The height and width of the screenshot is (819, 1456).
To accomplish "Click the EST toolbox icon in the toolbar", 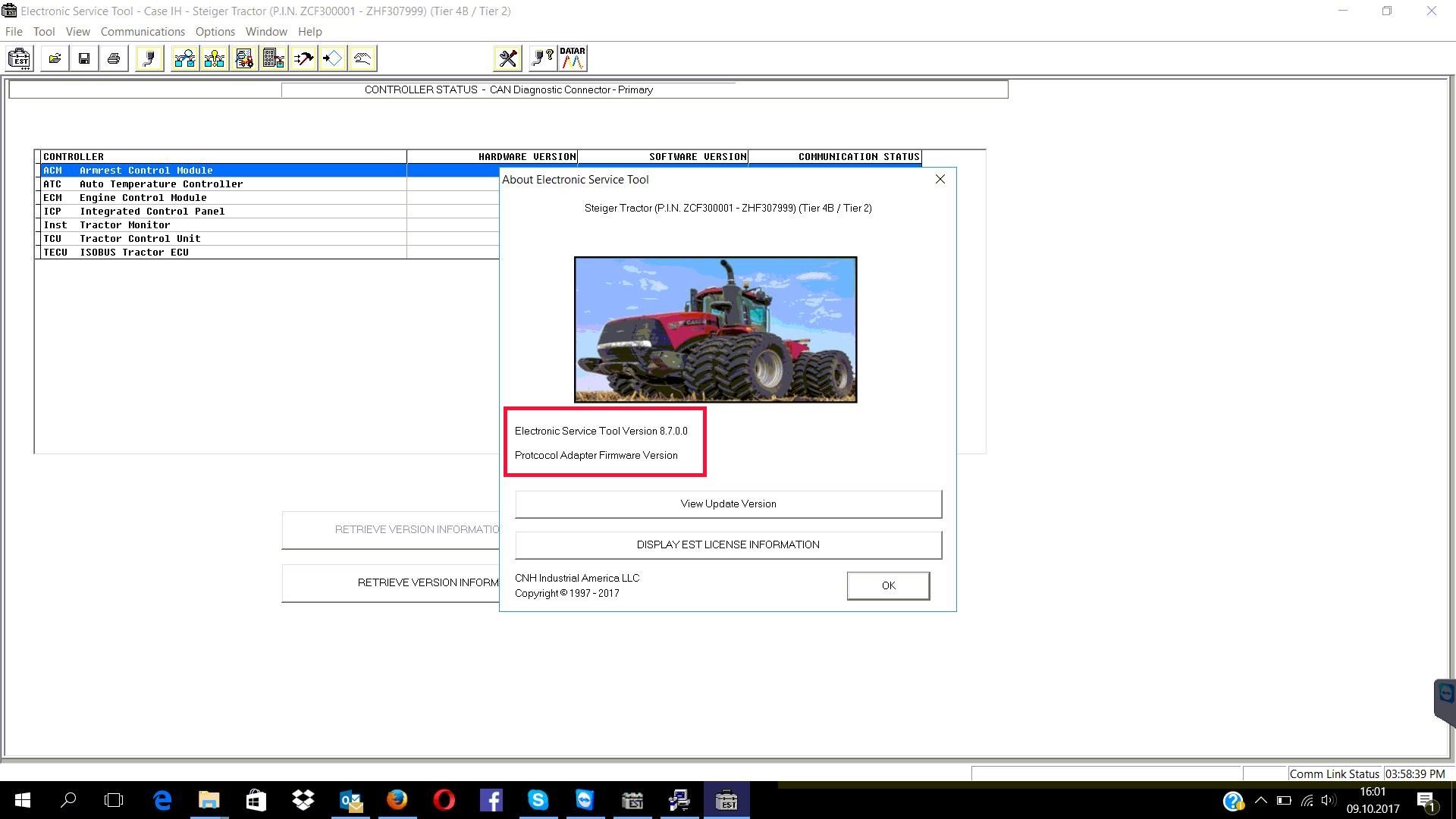I will point(20,58).
